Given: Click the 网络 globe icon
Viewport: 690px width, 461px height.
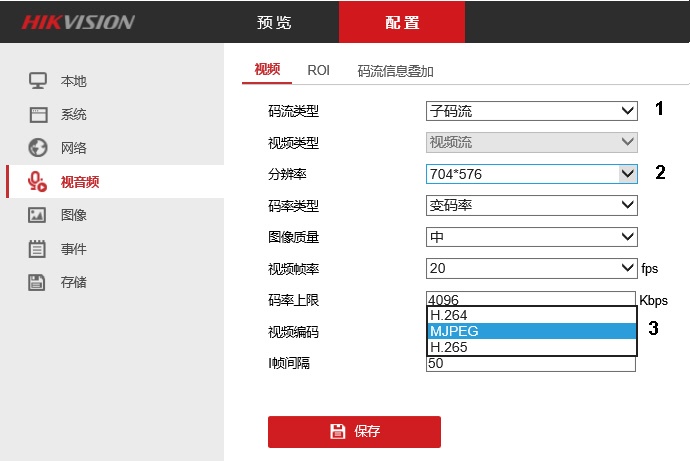Looking at the screenshot, I should point(38,148).
